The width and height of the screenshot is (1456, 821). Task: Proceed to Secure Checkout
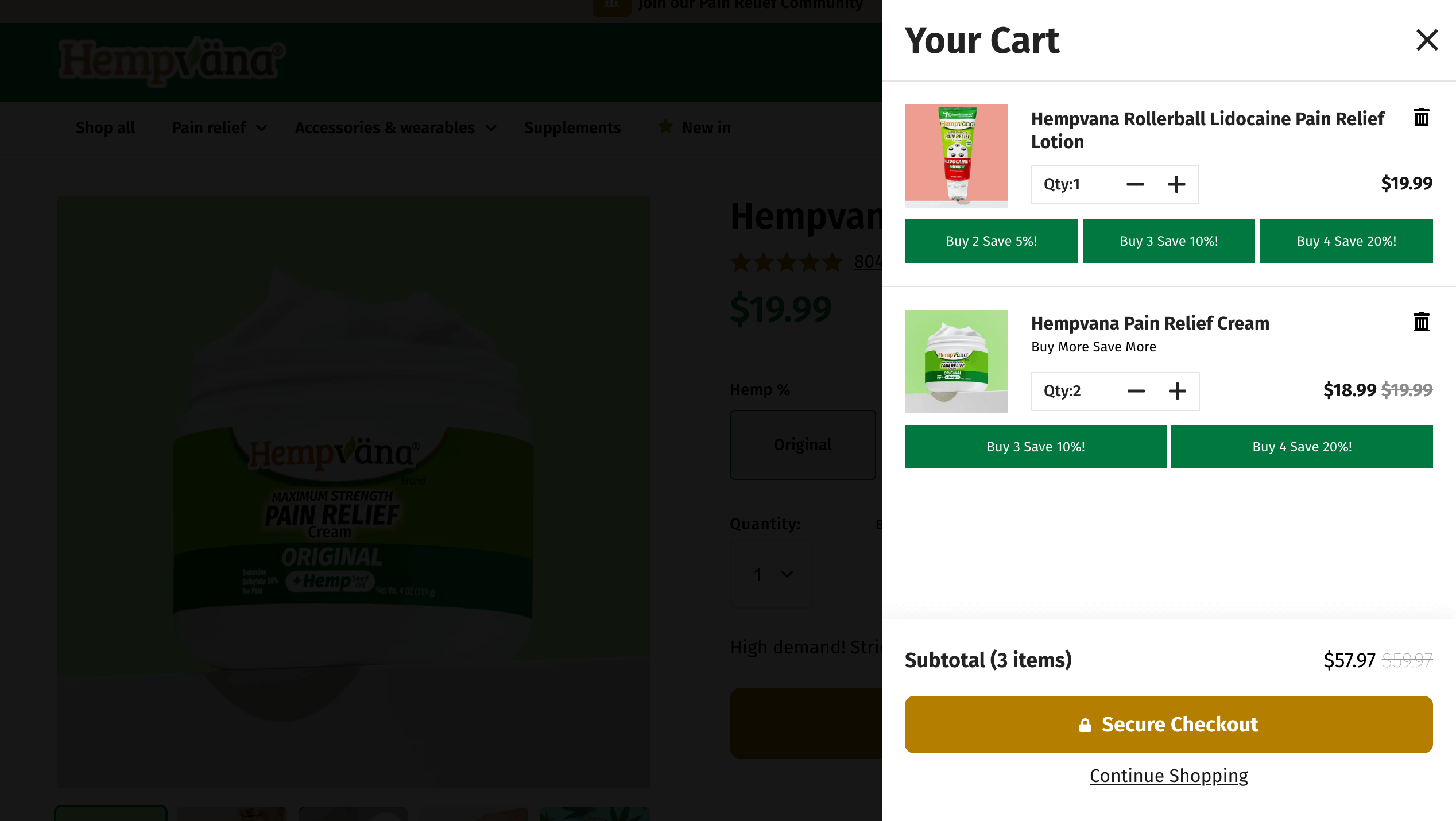click(1168, 725)
